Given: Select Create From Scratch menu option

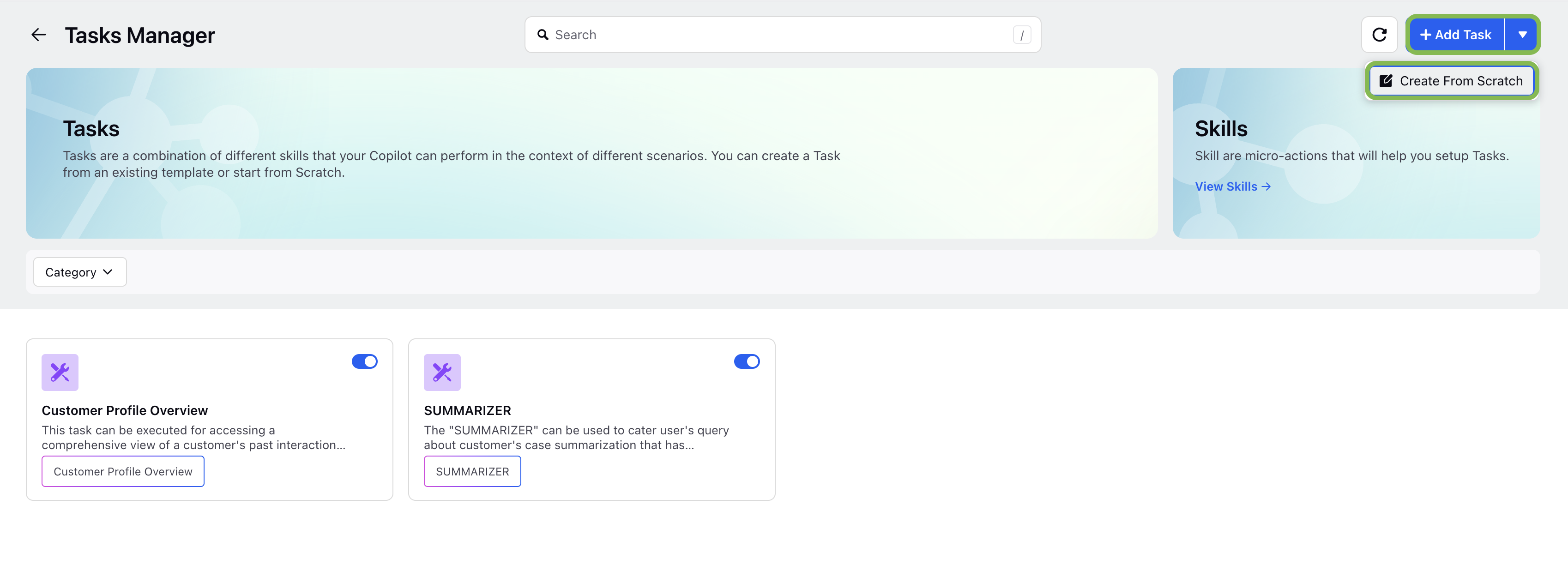Looking at the screenshot, I should pyautogui.click(x=1451, y=81).
